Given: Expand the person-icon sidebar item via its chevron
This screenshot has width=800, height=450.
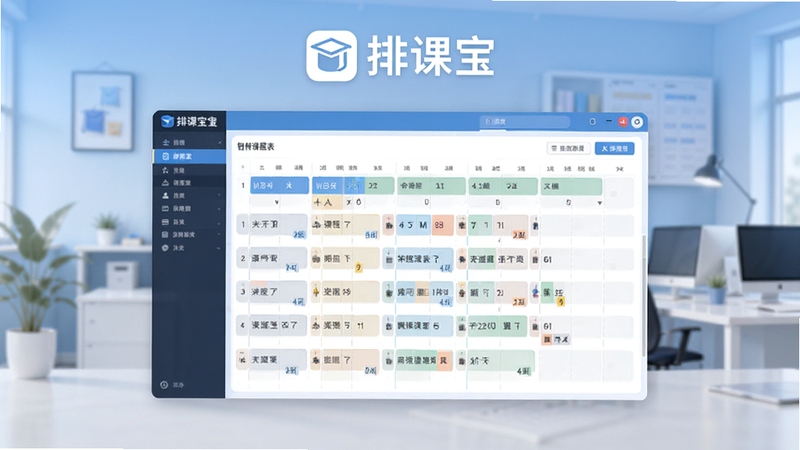Looking at the screenshot, I should pos(219,195).
